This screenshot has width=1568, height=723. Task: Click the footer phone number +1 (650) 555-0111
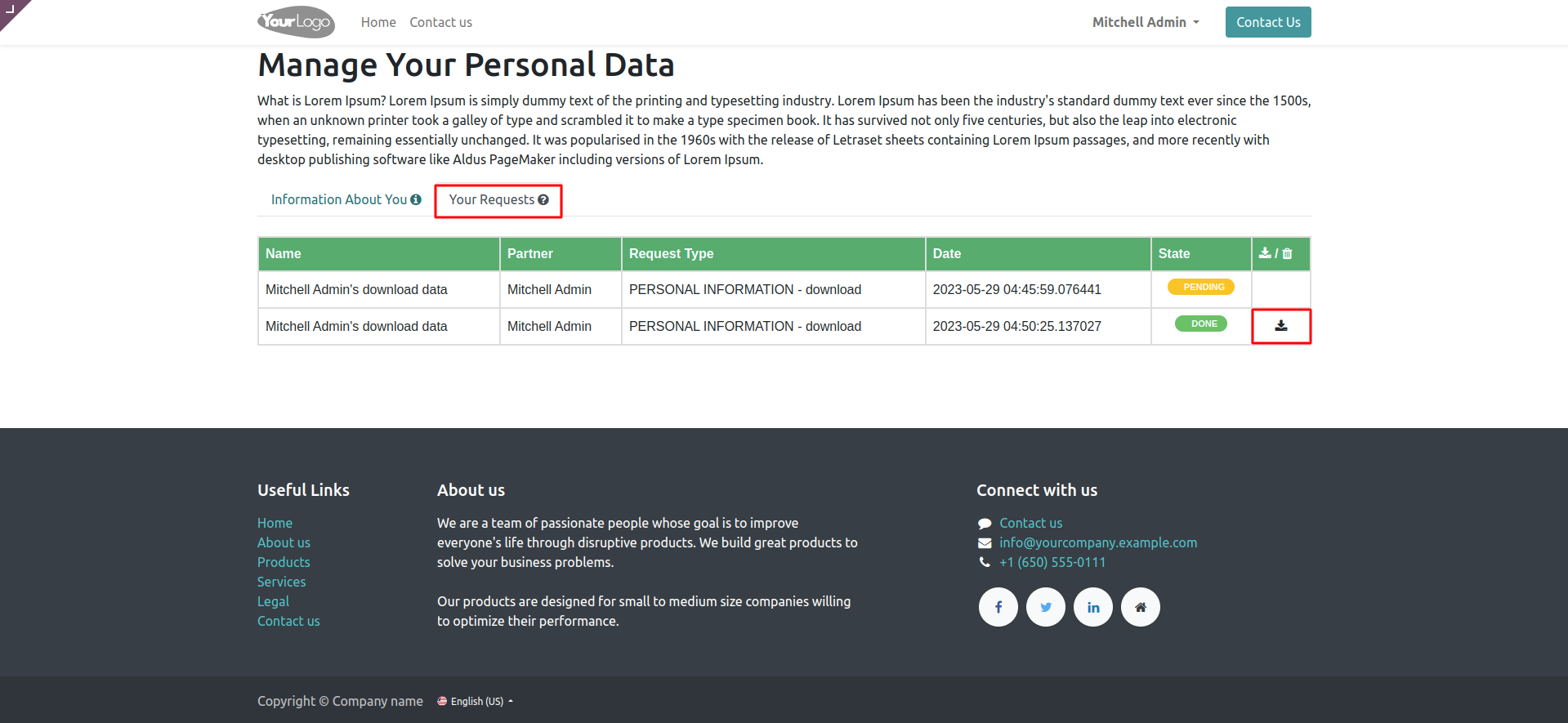pyautogui.click(x=1052, y=562)
